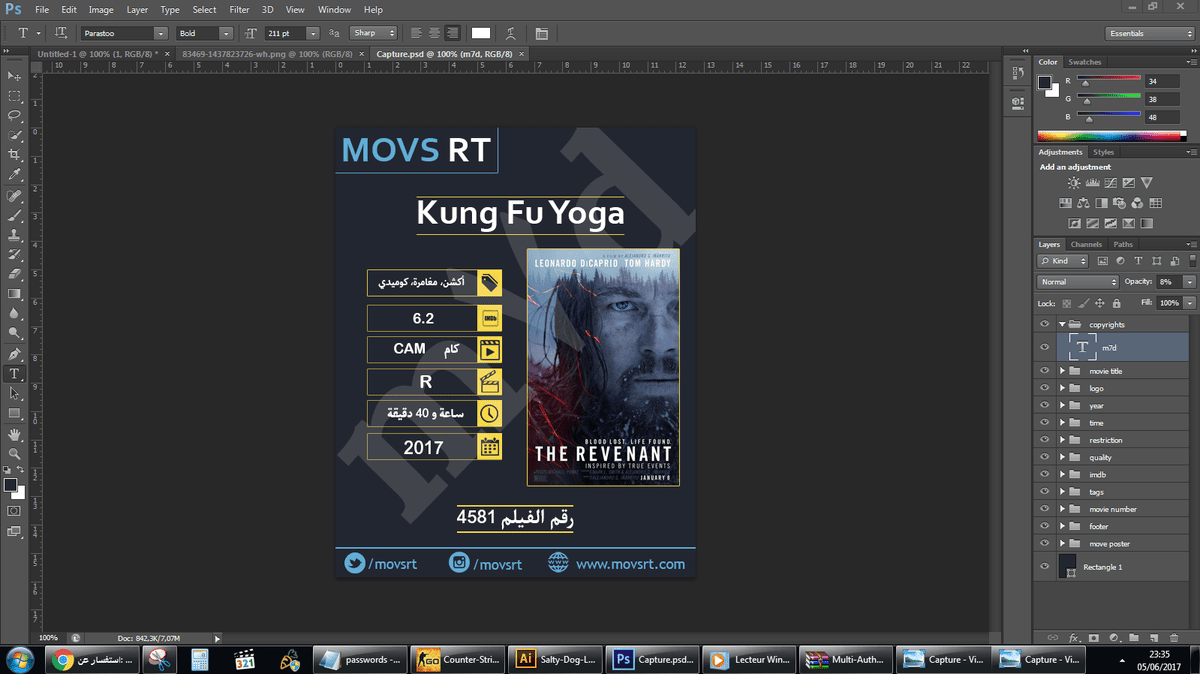The width and height of the screenshot is (1200, 674).
Task: Select the Pen tool
Action: coord(14,354)
